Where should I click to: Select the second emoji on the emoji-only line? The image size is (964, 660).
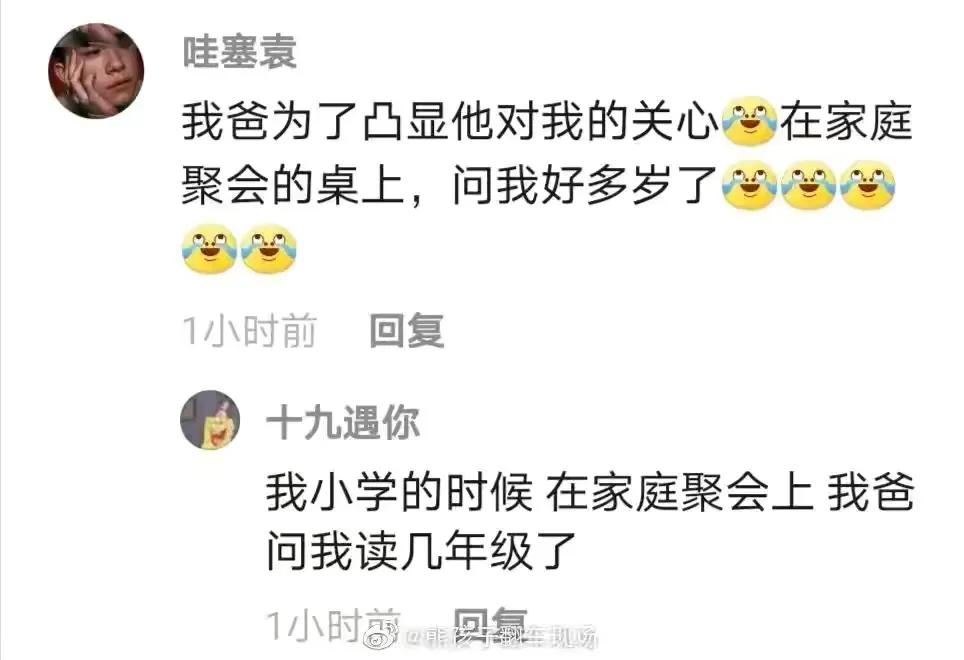click(269, 249)
